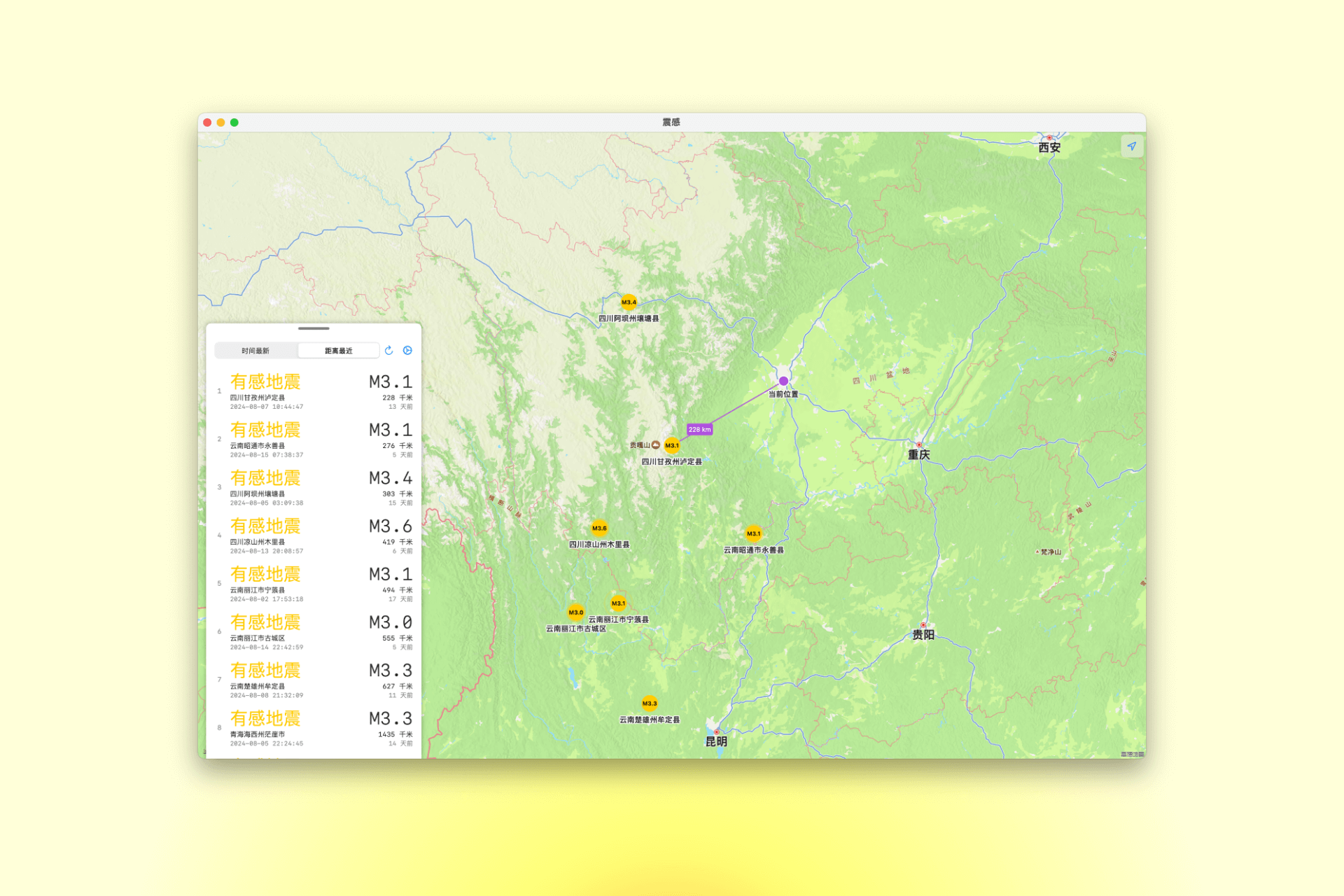1344x896 pixels.
Task: Click the 昆明 city label
Action: pos(716,742)
